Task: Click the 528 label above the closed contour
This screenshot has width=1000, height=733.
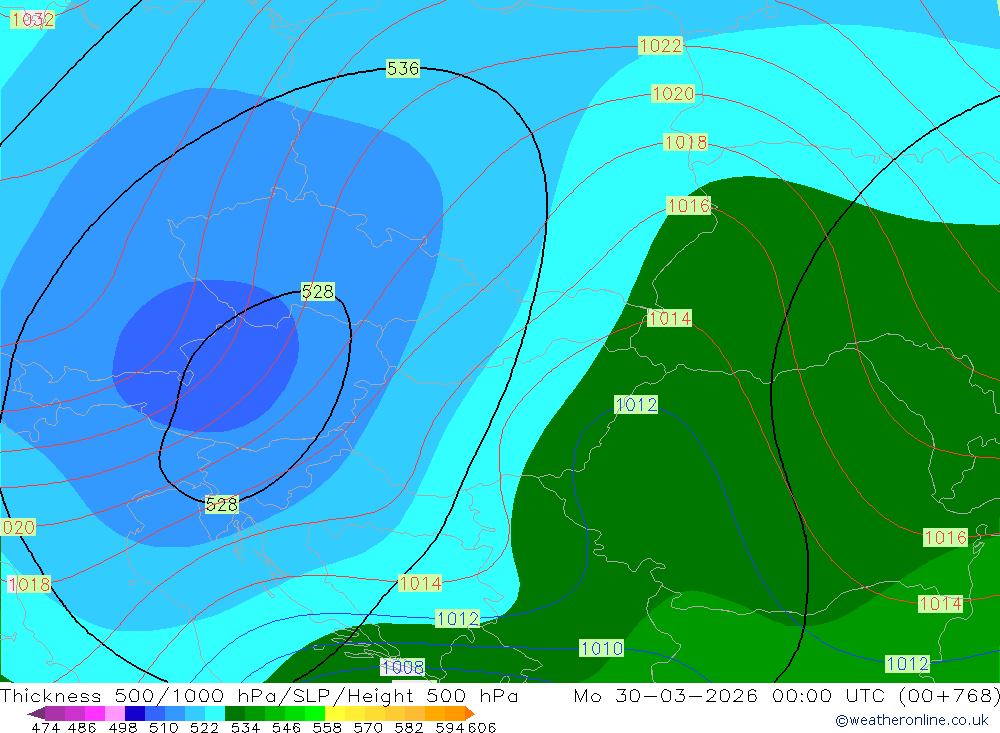Action: pos(318,292)
